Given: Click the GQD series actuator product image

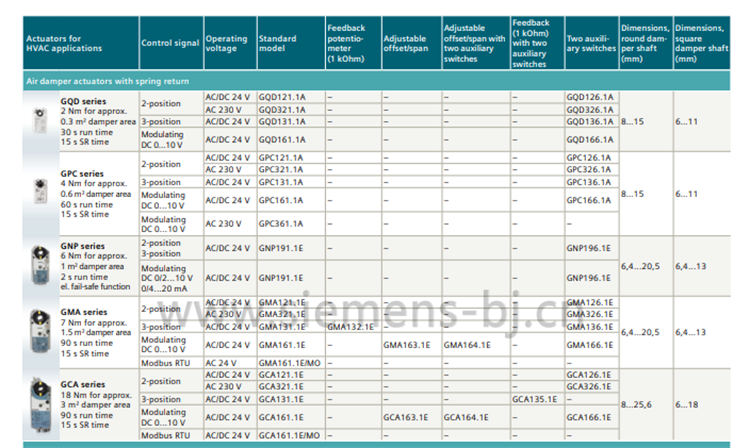Looking at the screenshot, I should pos(40,120).
